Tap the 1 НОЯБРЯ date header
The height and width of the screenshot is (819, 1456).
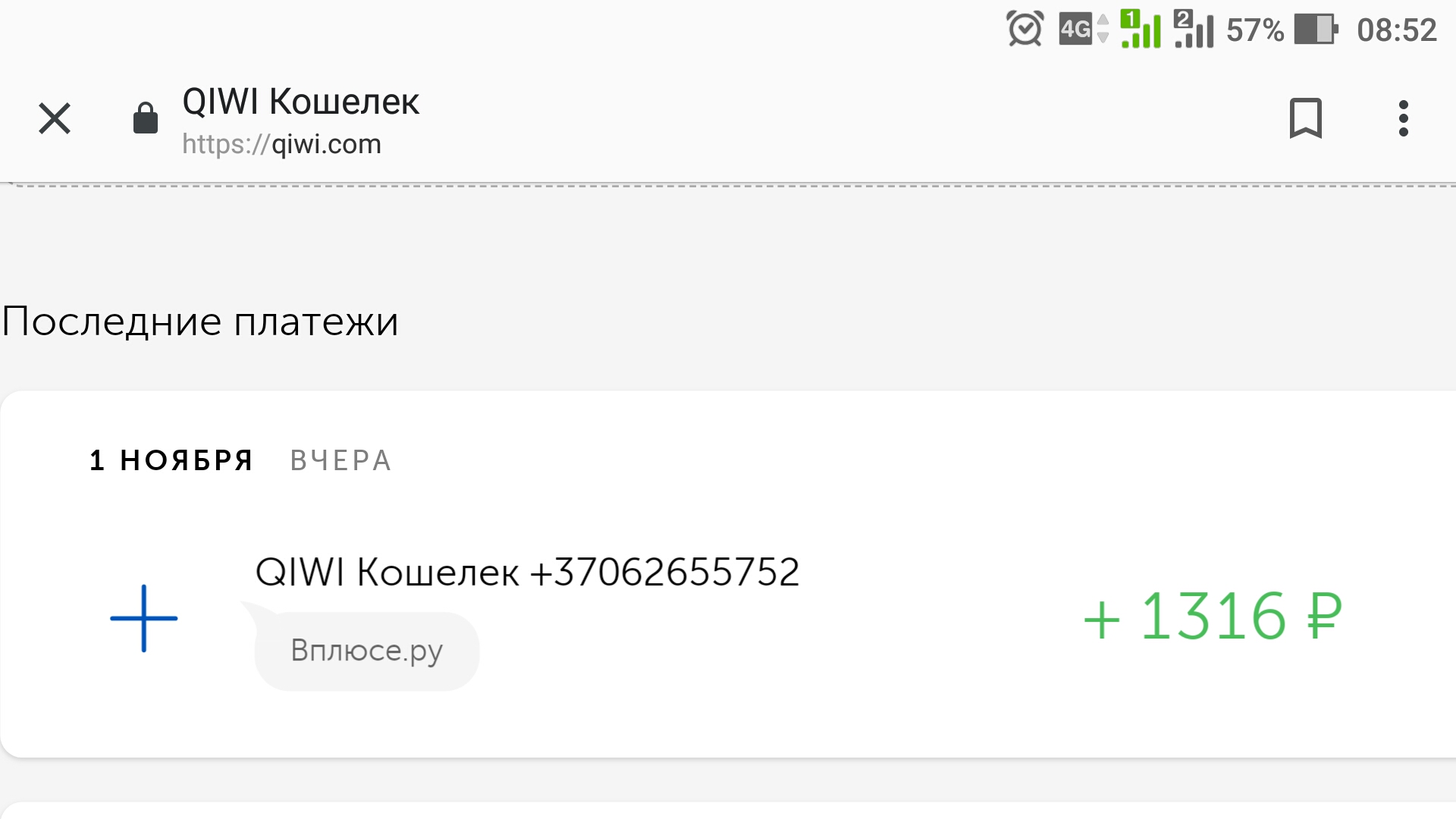point(171,460)
